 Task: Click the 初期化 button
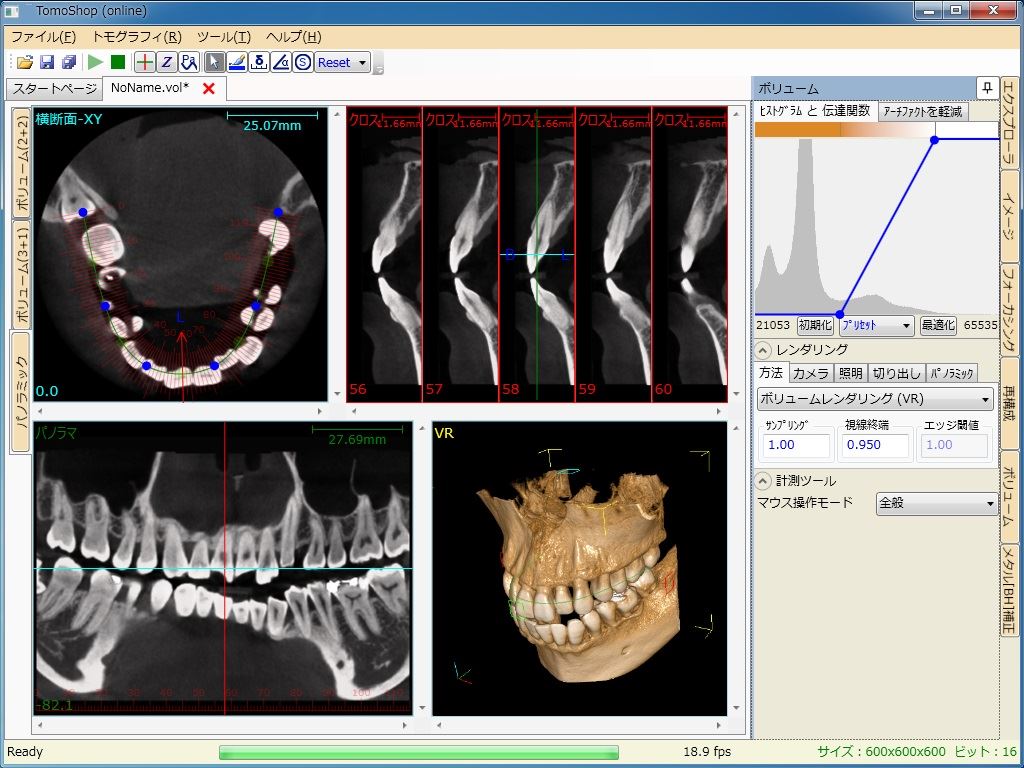tap(815, 325)
